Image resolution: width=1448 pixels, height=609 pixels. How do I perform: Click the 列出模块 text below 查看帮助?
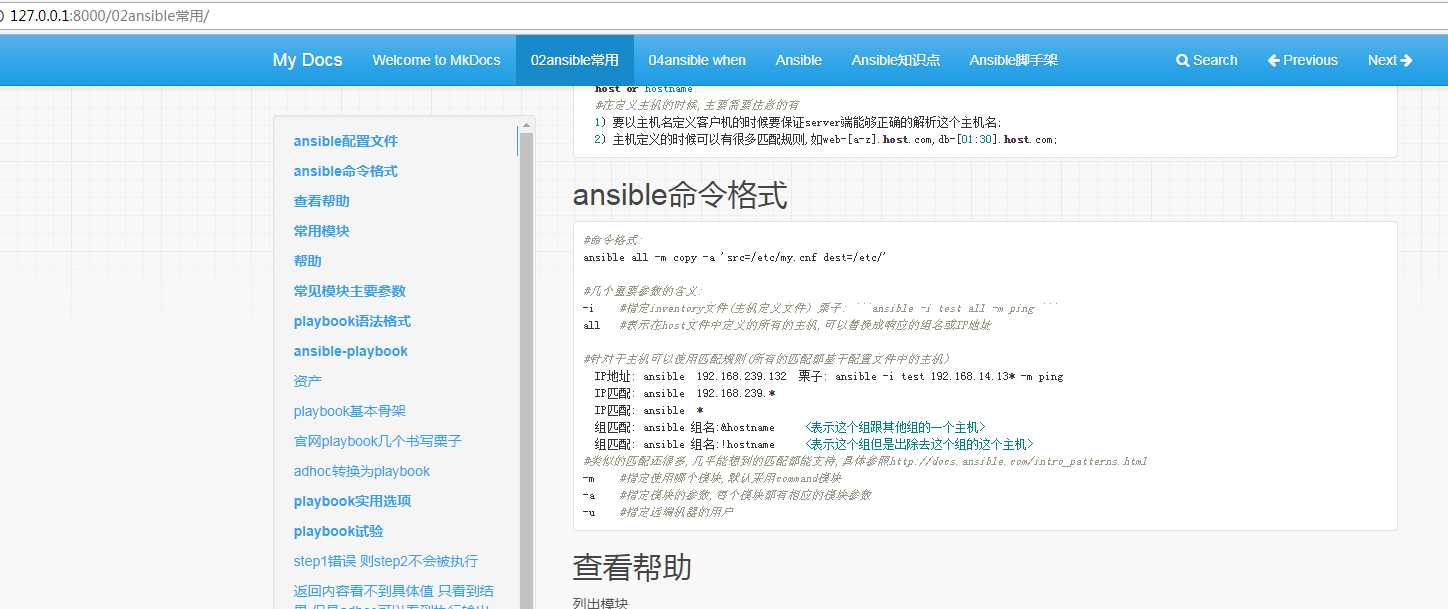click(x=600, y=604)
